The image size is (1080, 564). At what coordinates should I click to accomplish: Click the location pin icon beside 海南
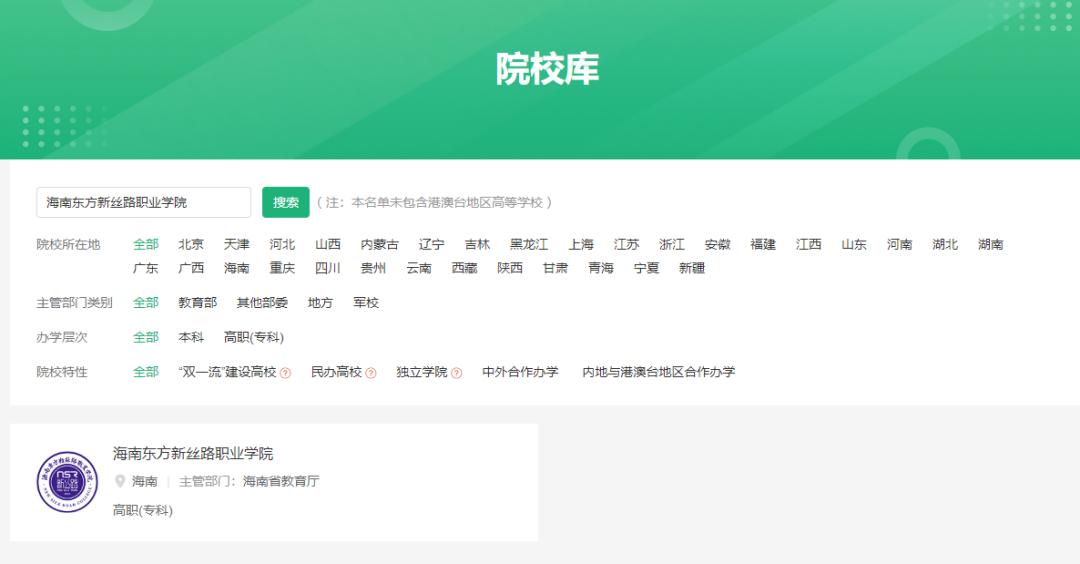[120, 481]
